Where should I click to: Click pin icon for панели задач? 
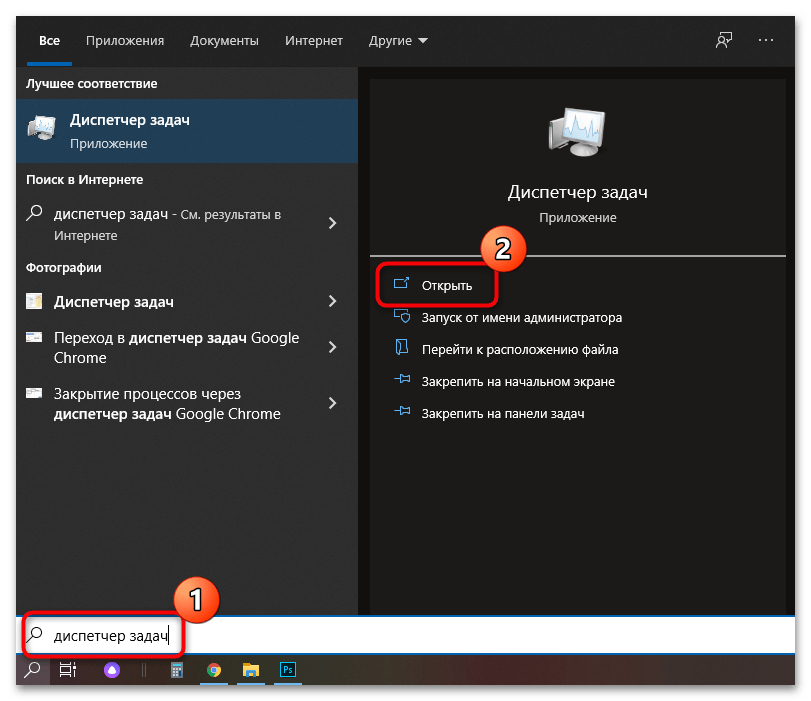coord(402,411)
